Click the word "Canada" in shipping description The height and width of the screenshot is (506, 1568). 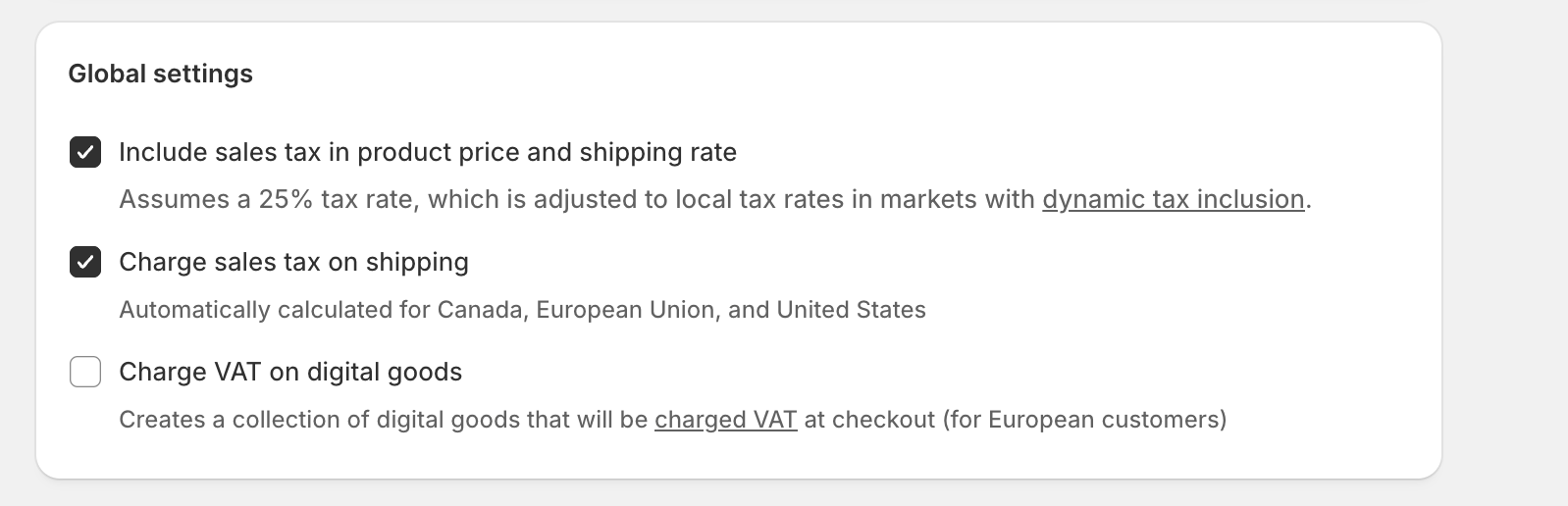click(x=479, y=310)
